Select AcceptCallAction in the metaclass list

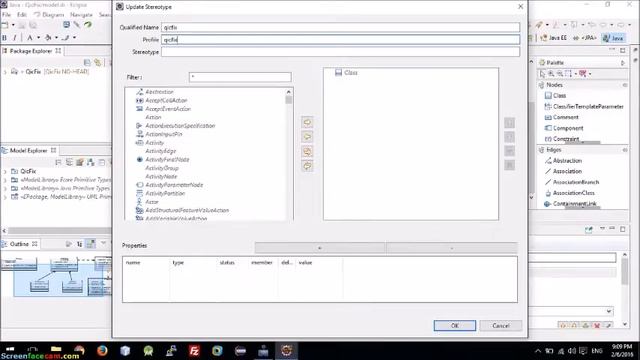click(x=166, y=100)
